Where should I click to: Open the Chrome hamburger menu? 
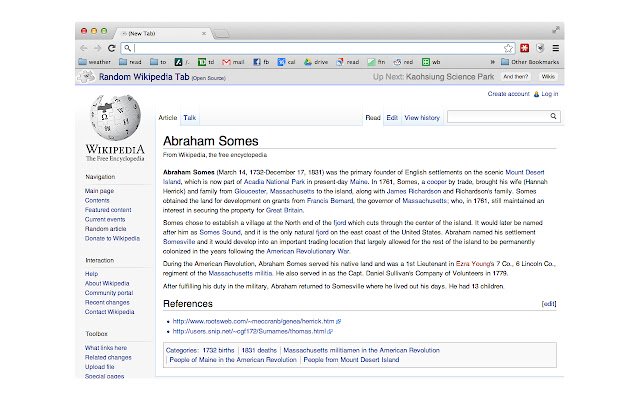click(x=556, y=48)
